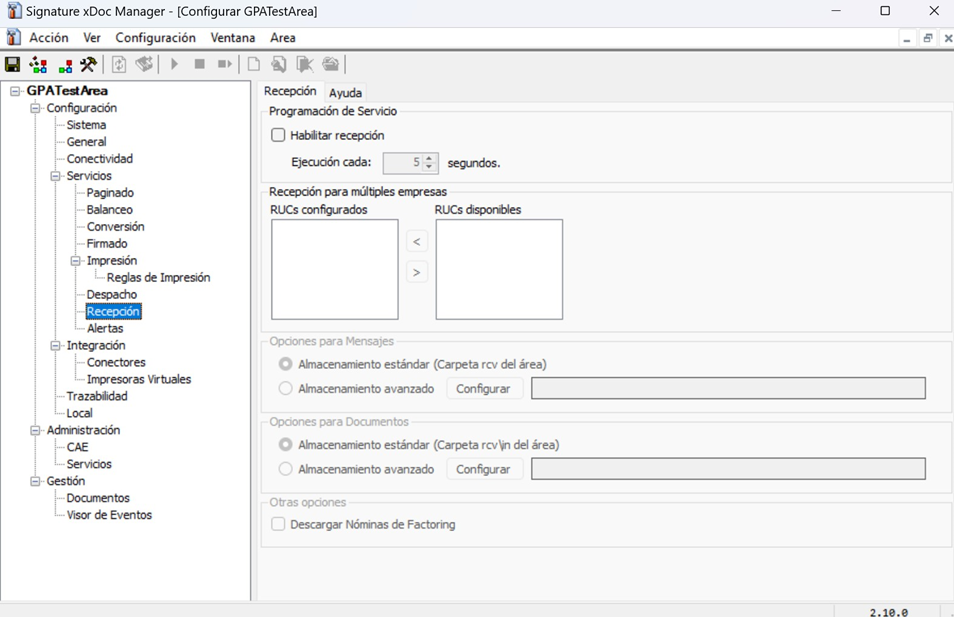Select Visor de Eventos in the tree
The height and width of the screenshot is (617, 954).
coord(110,515)
